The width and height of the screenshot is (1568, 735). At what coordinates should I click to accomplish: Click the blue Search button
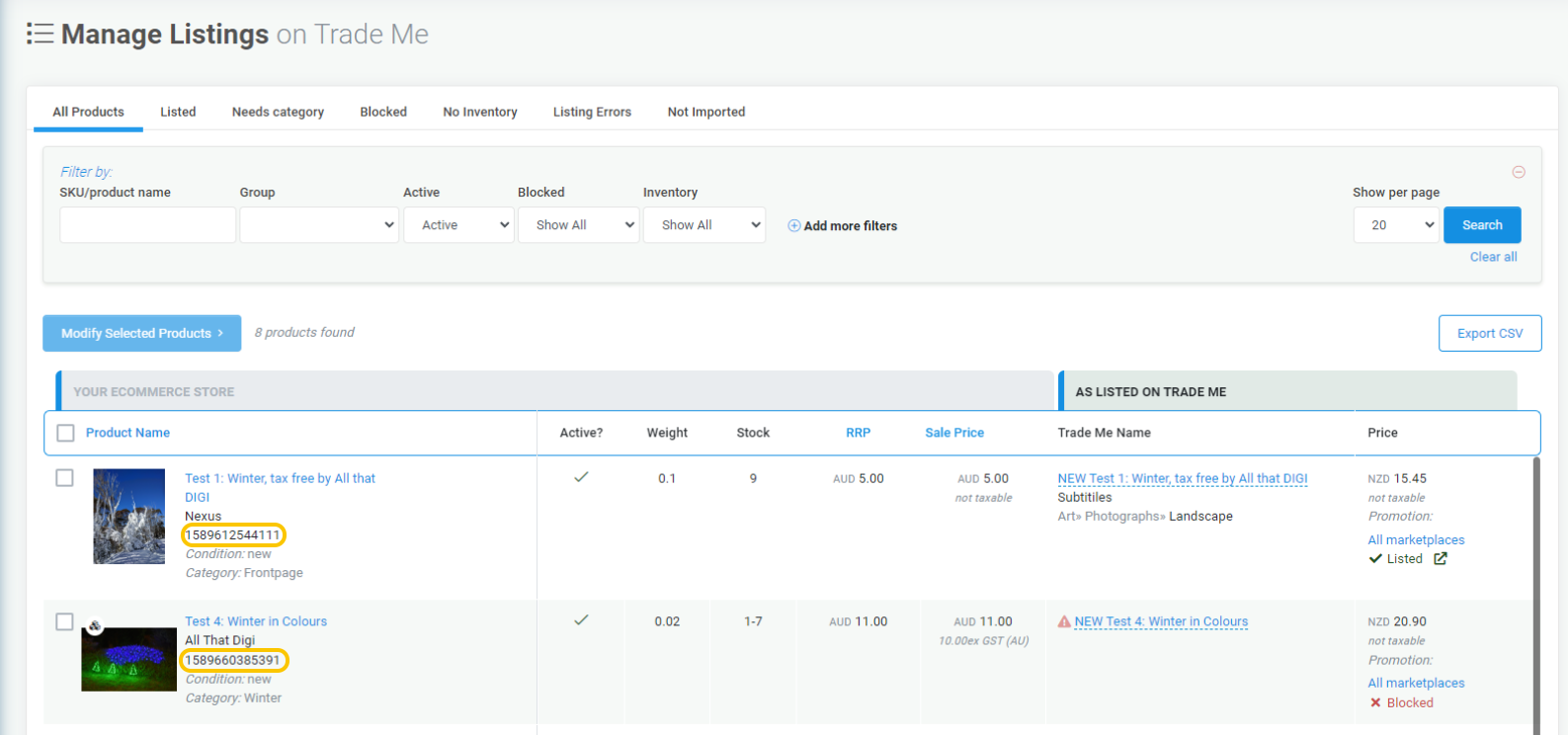tap(1482, 225)
